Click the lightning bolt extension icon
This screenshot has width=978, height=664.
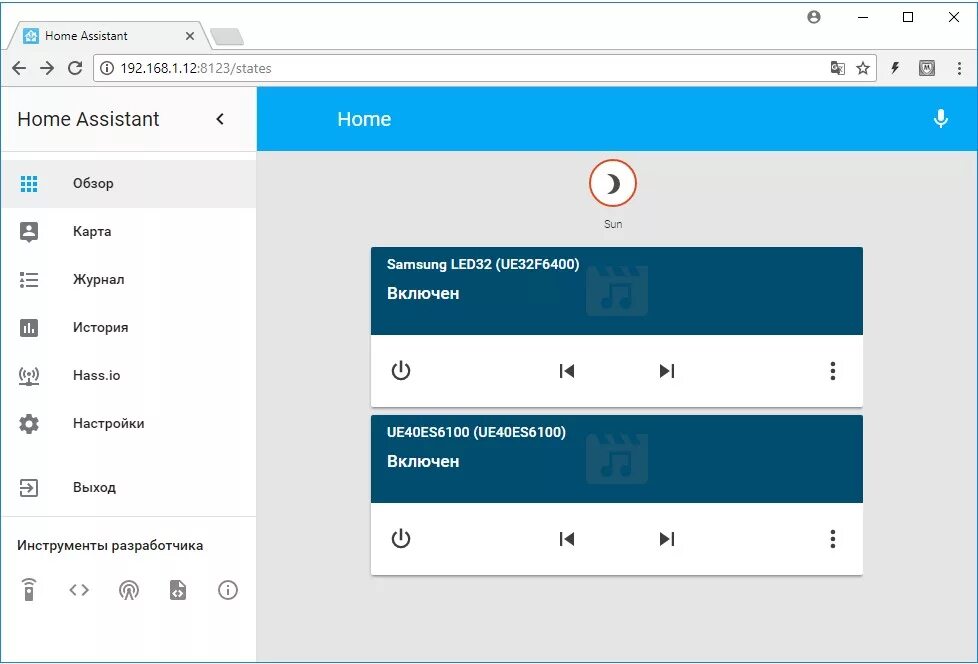pyautogui.click(x=895, y=68)
